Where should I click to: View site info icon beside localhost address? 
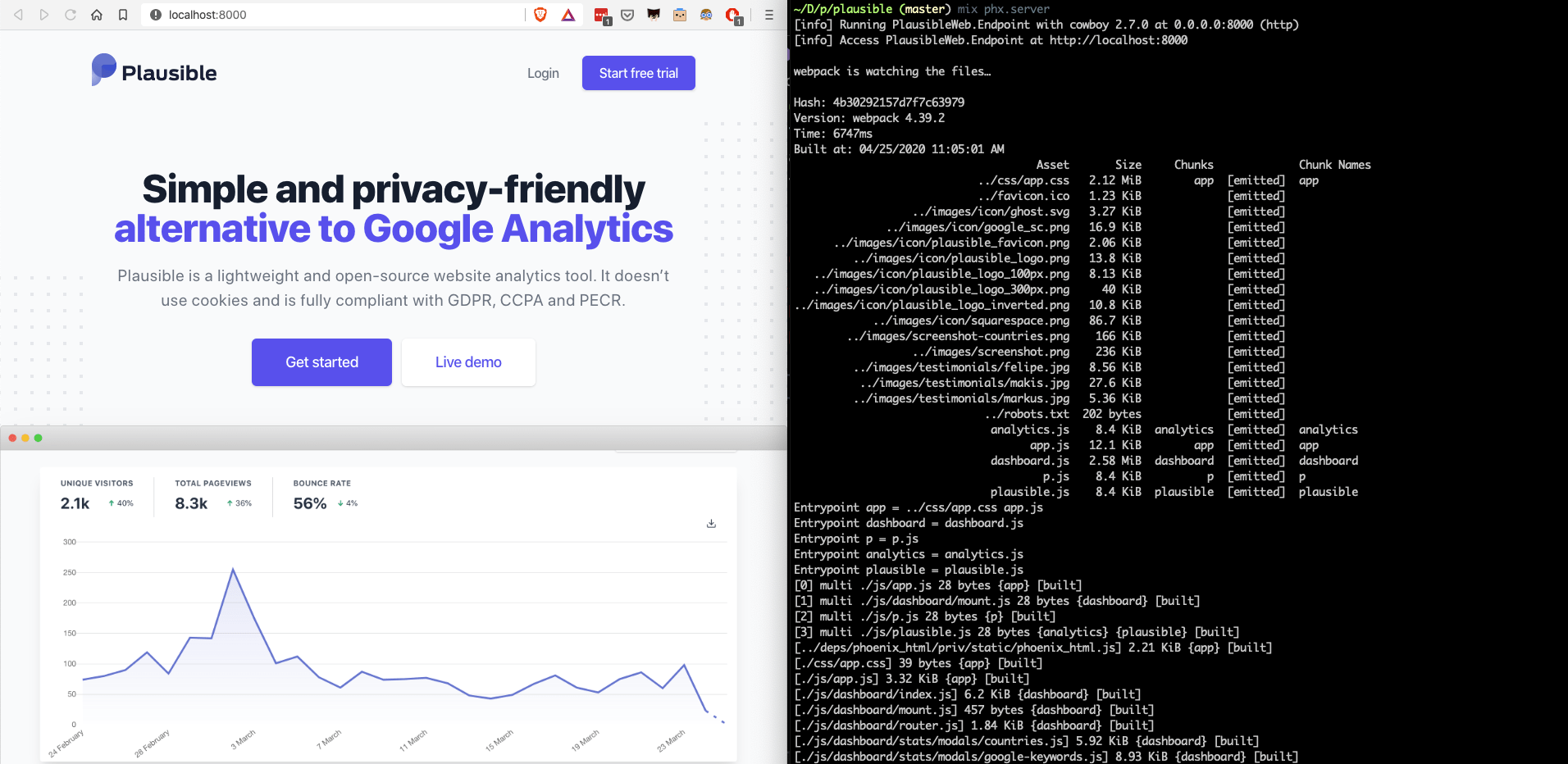[x=156, y=15]
